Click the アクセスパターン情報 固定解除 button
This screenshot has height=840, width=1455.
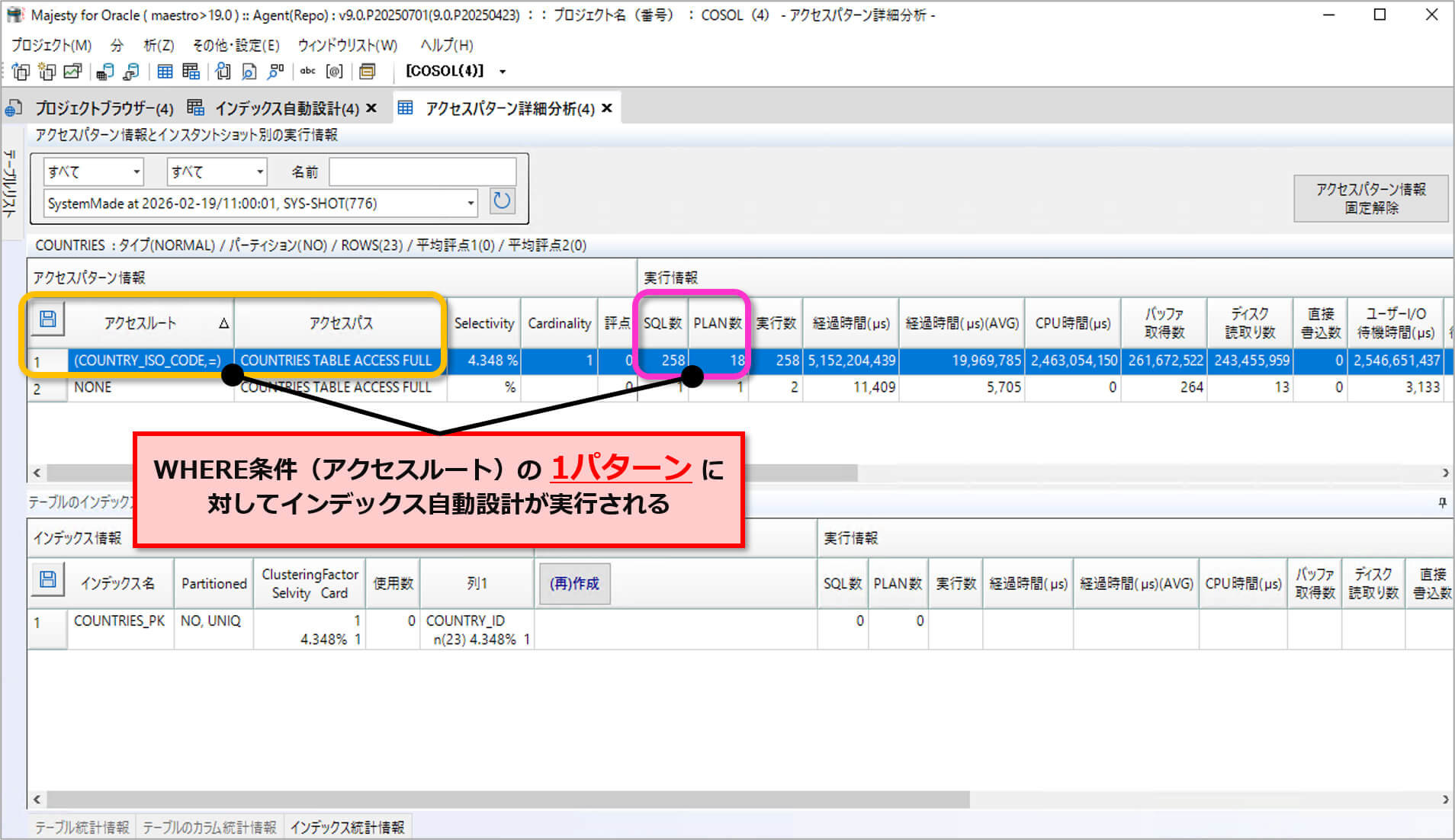point(1370,198)
